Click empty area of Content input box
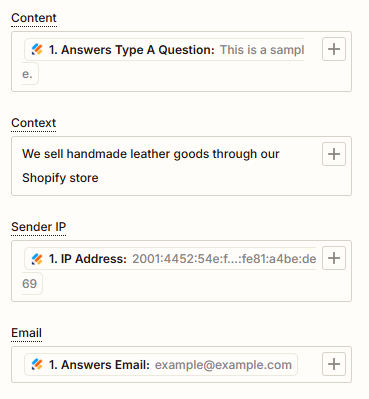369x399 pixels. (187, 75)
